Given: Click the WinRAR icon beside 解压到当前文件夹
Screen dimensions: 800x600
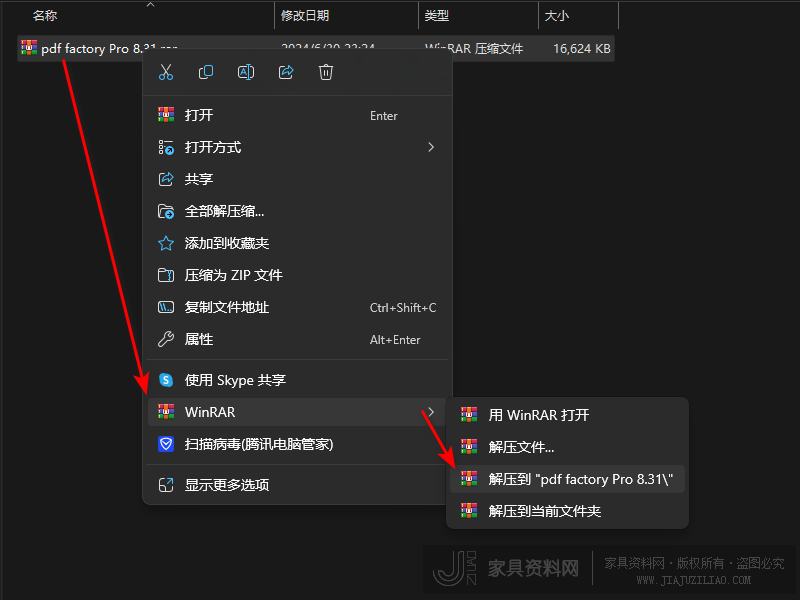Looking at the screenshot, I should [469, 511].
